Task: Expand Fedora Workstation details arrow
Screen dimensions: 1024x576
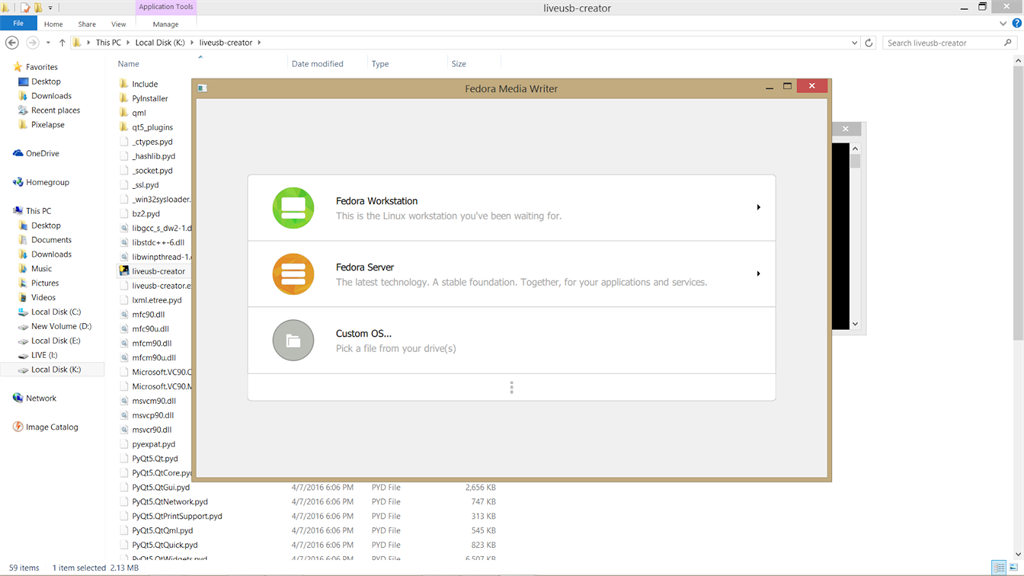Action: click(x=758, y=207)
